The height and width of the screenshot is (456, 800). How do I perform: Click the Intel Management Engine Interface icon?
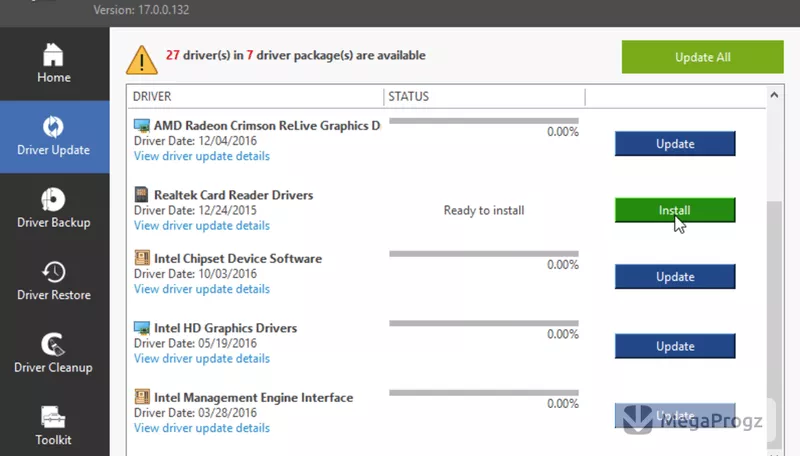[x=142, y=396]
